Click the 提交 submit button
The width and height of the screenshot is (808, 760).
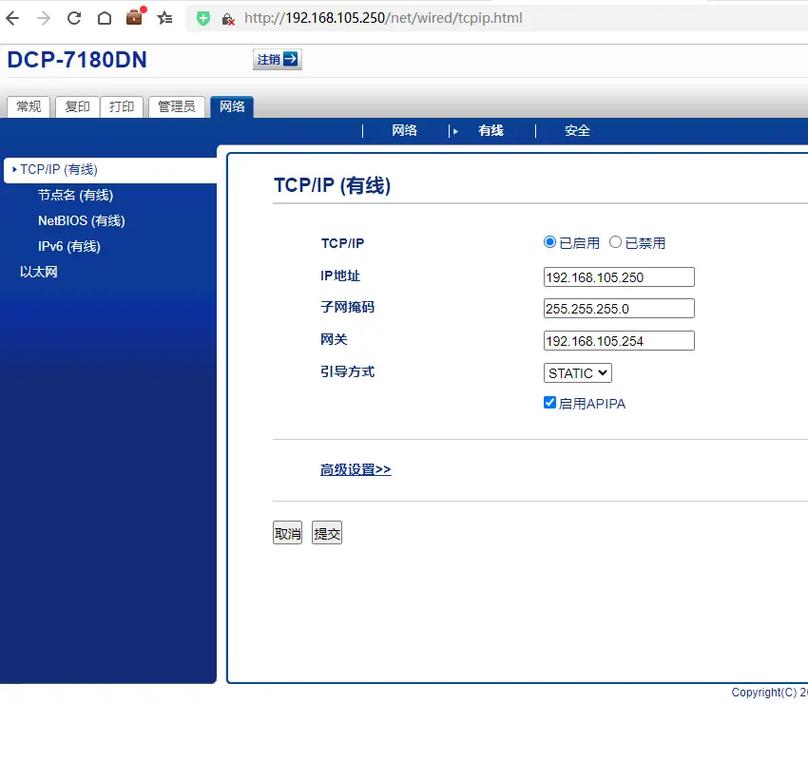[326, 532]
